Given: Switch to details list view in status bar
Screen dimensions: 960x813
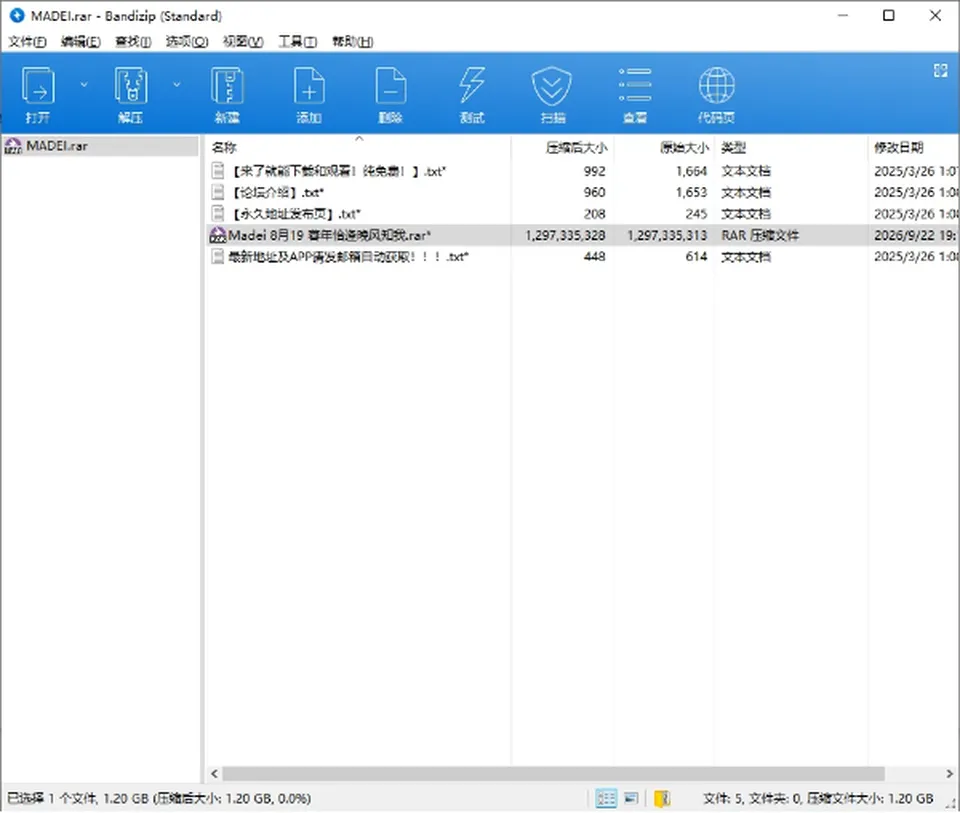Looking at the screenshot, I should [x=606, y=798].
